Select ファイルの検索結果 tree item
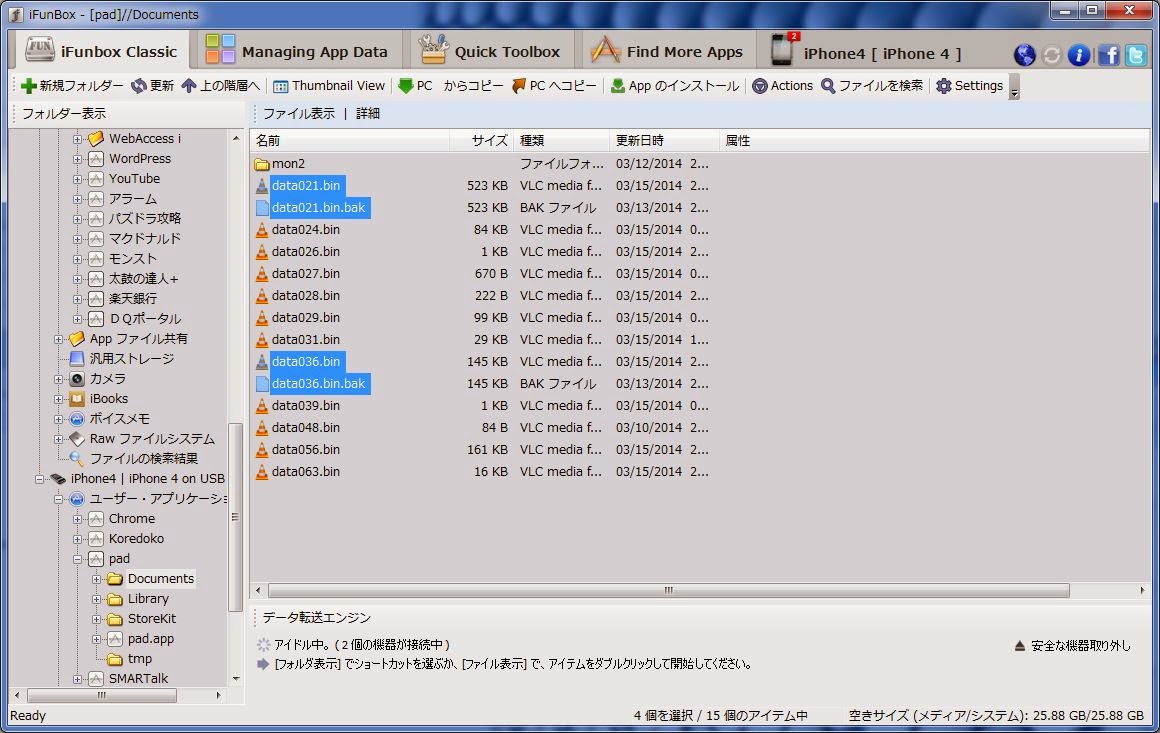Screen dimensions: 1160x733 [144, 459]
